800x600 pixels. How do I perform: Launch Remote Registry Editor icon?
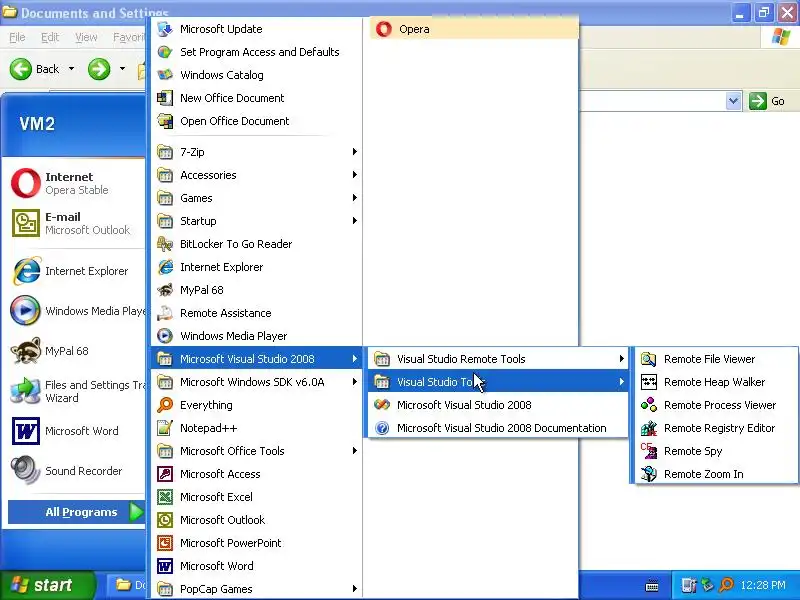click(x=648, y=428)
